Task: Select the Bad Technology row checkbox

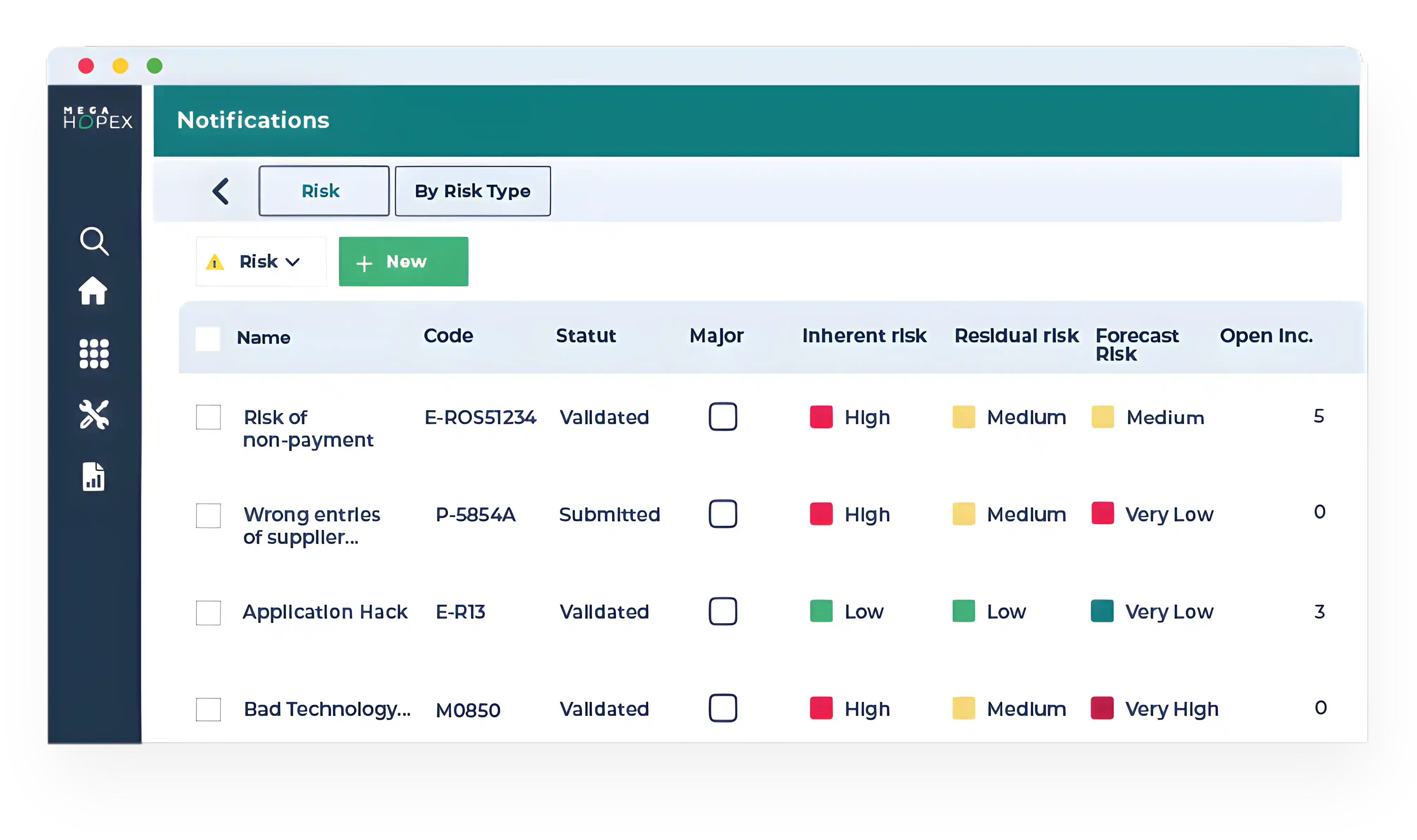Action: 208,710
